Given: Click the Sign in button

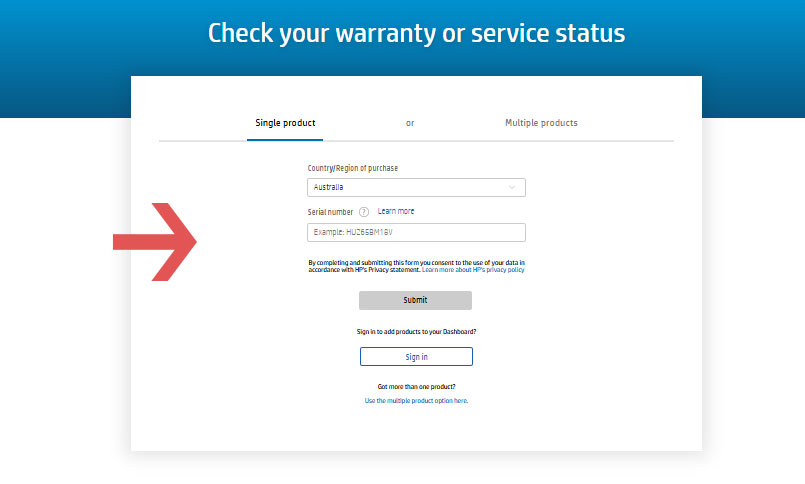Looking at the screenshot, I should coord(416,357).
